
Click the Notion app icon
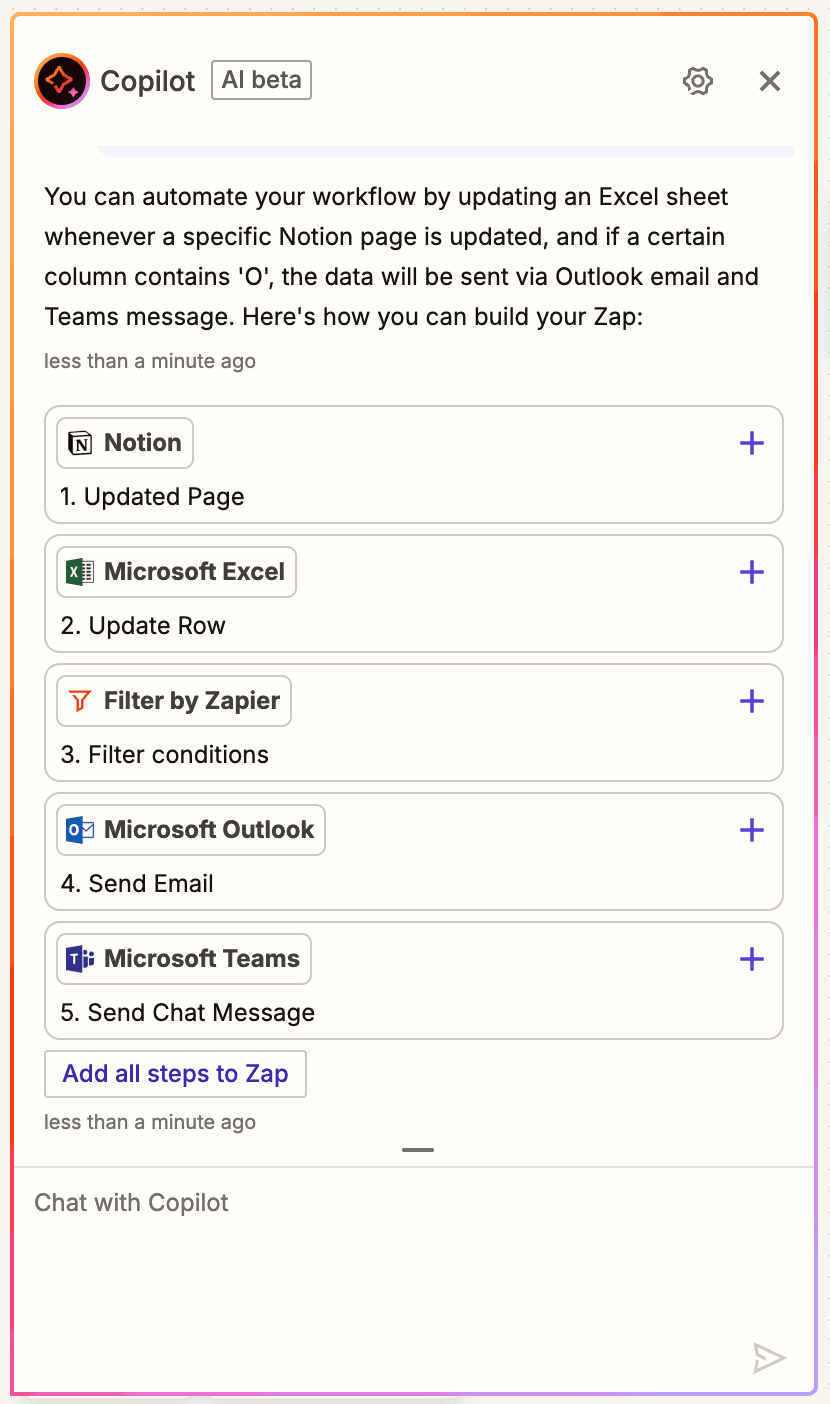[x=80, y=443]
